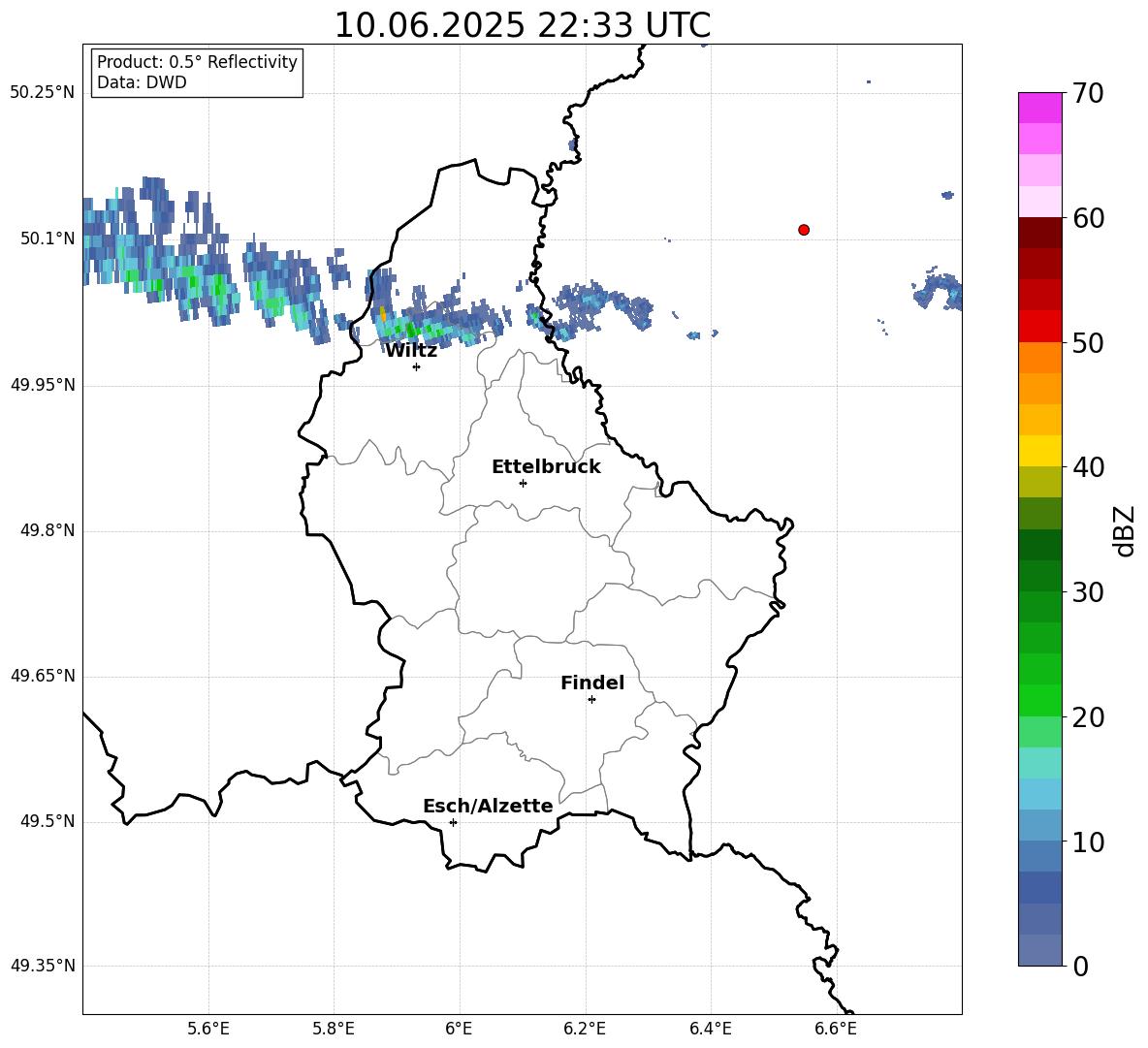Click the cross marker below Esch/Alzette
The width and height of the screenshot is (1148, 1048).
coord(453,822)
